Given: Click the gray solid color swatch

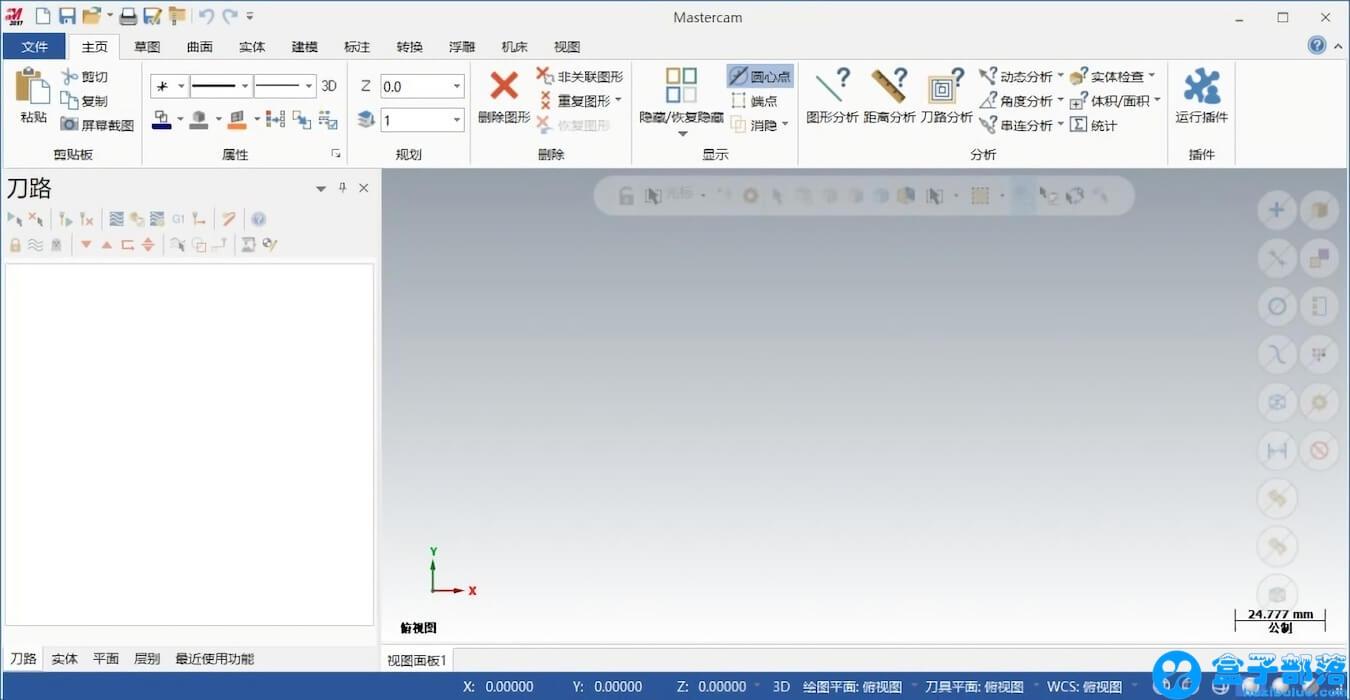Looking at the screenshot, I should [199, 120].
